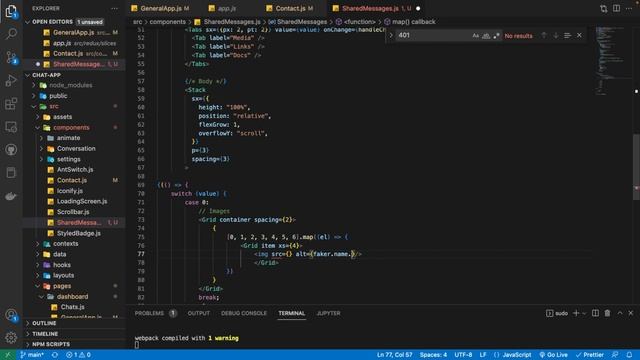Open the Output panel tab
Viewport: 640px width, 360px height.
(x=199, y=313)
